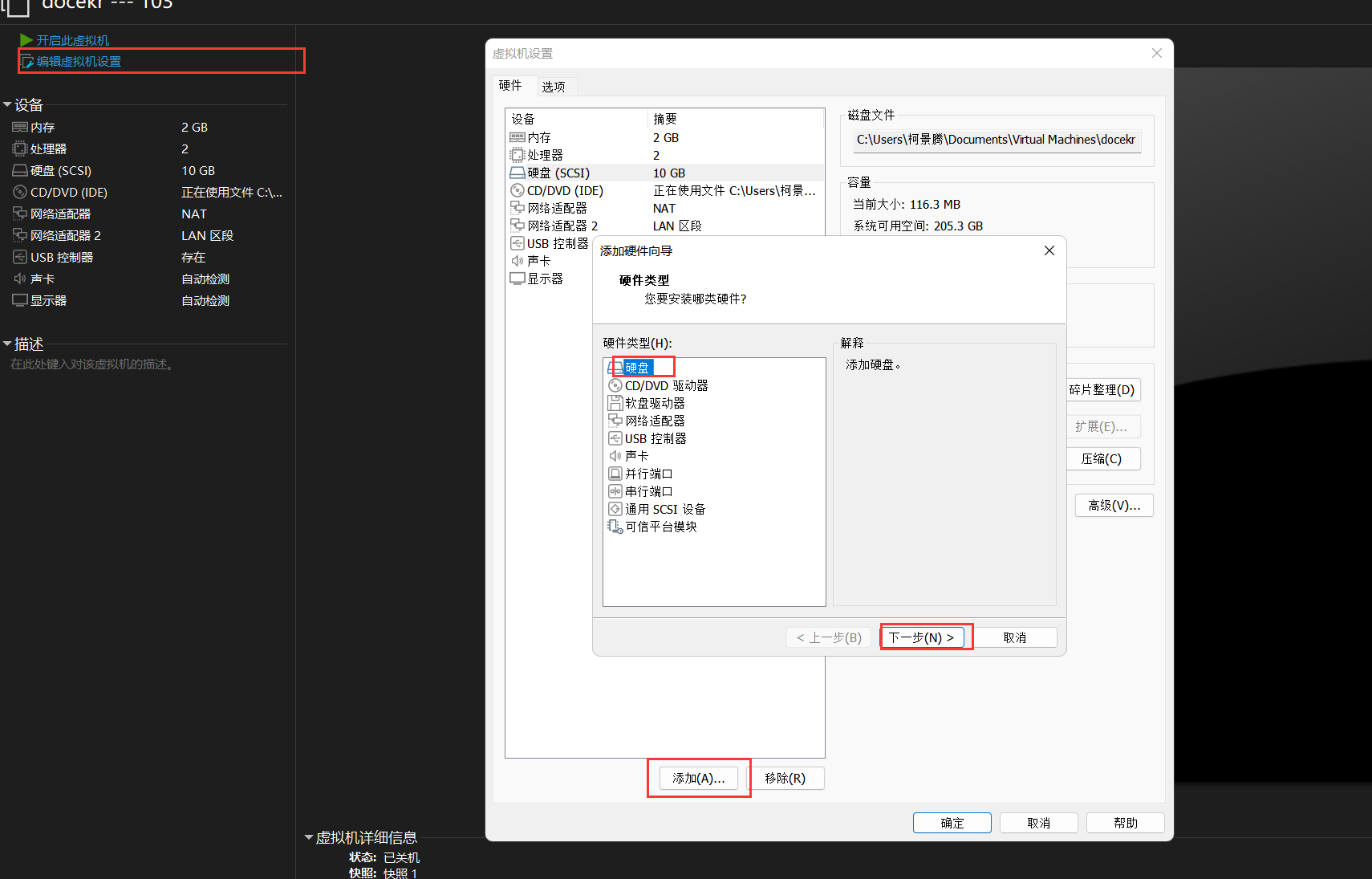Select display monitor icon in left panel
This screenshot has height=879, width=1372.
[20, 300]
